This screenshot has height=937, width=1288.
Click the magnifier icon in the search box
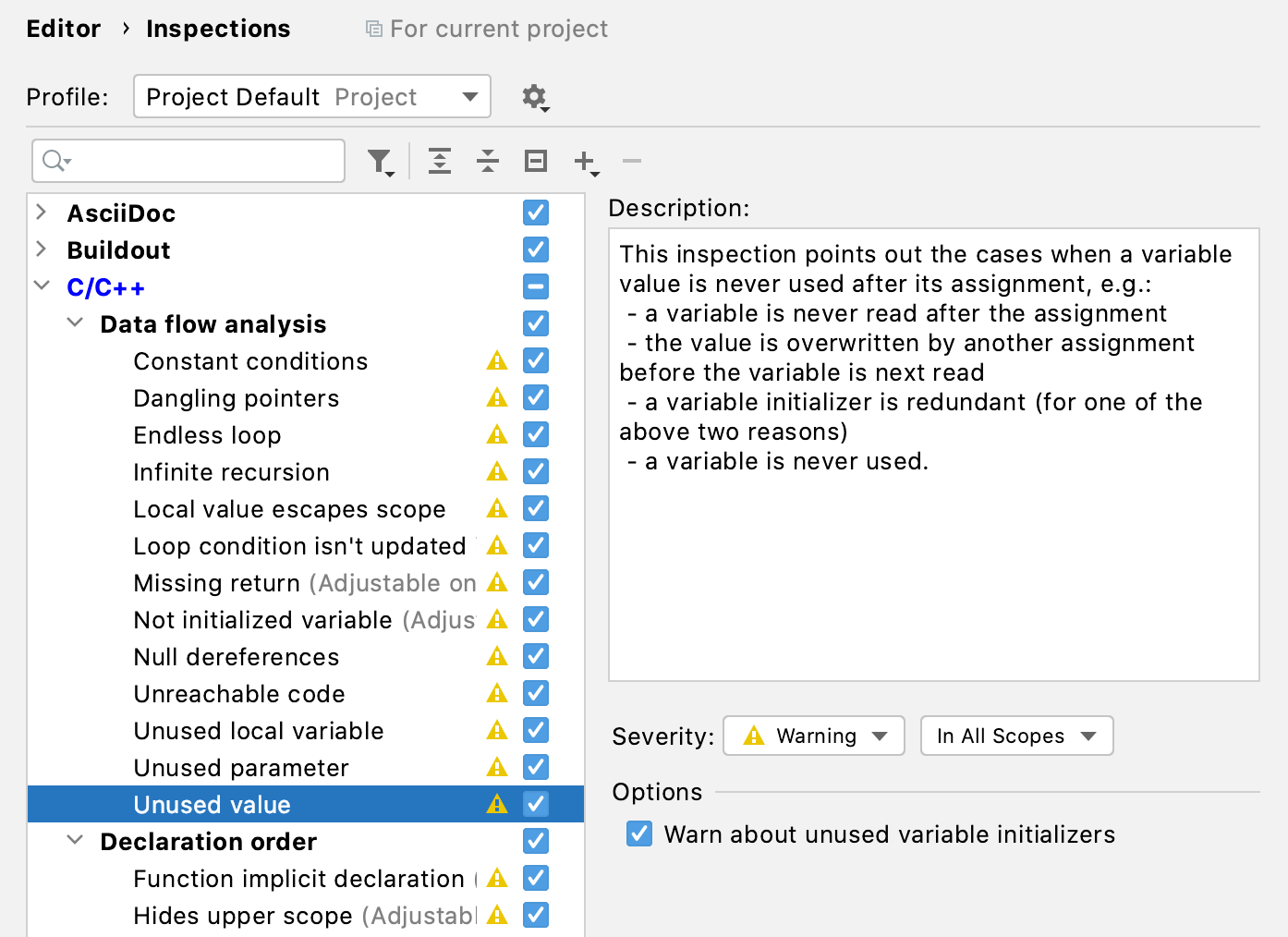[x=54, y=161]
